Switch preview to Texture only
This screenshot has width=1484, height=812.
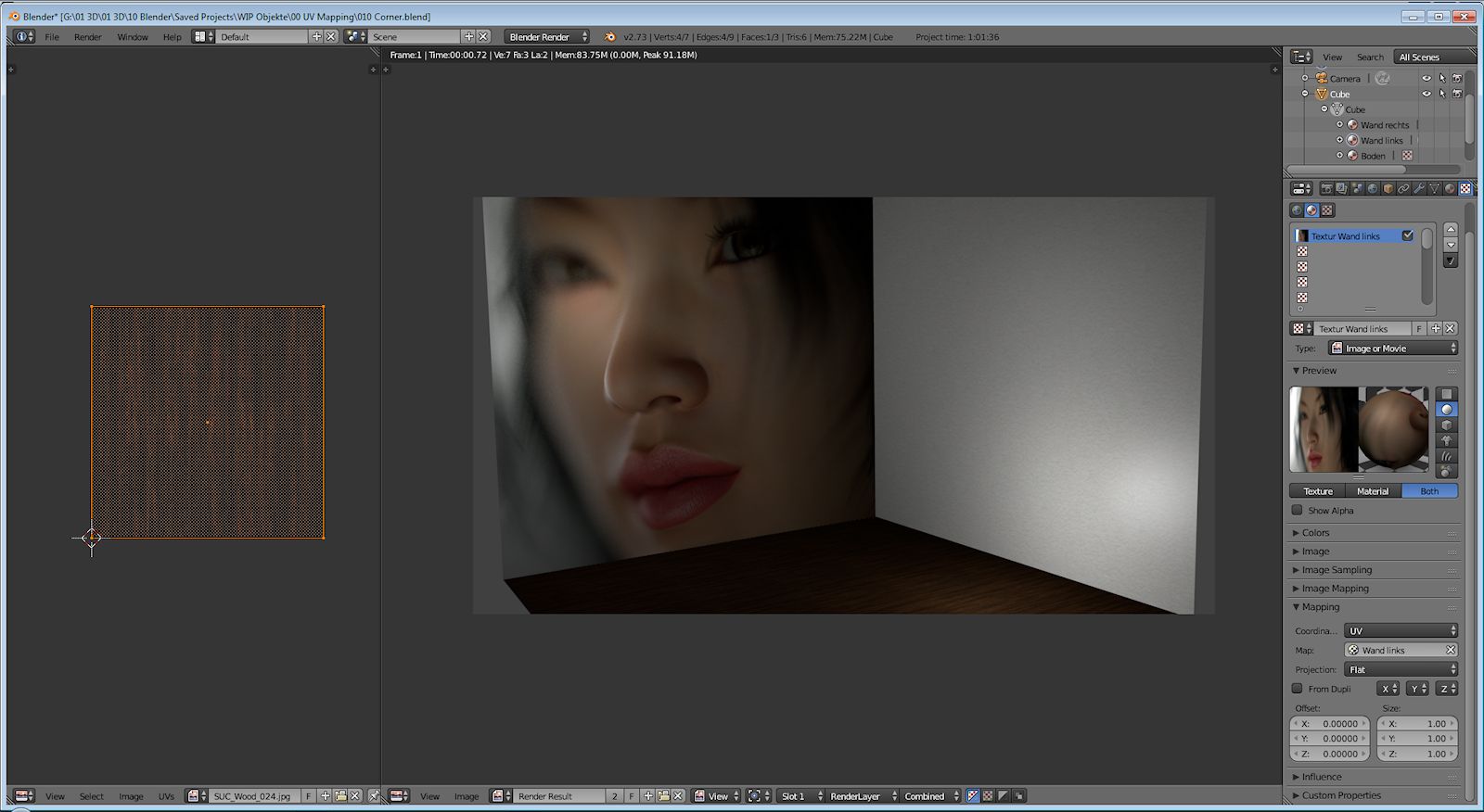tap(1318, 491)
